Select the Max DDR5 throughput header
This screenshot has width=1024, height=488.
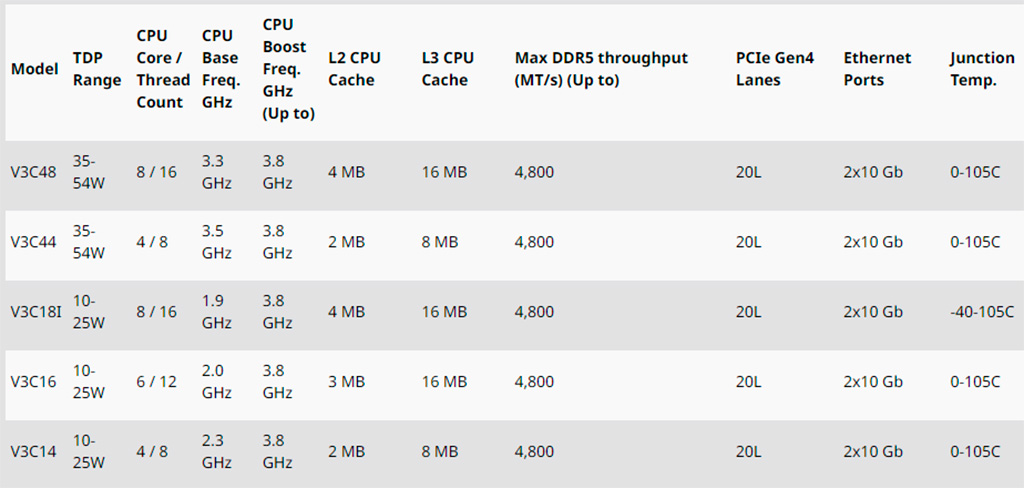point(601,69)
